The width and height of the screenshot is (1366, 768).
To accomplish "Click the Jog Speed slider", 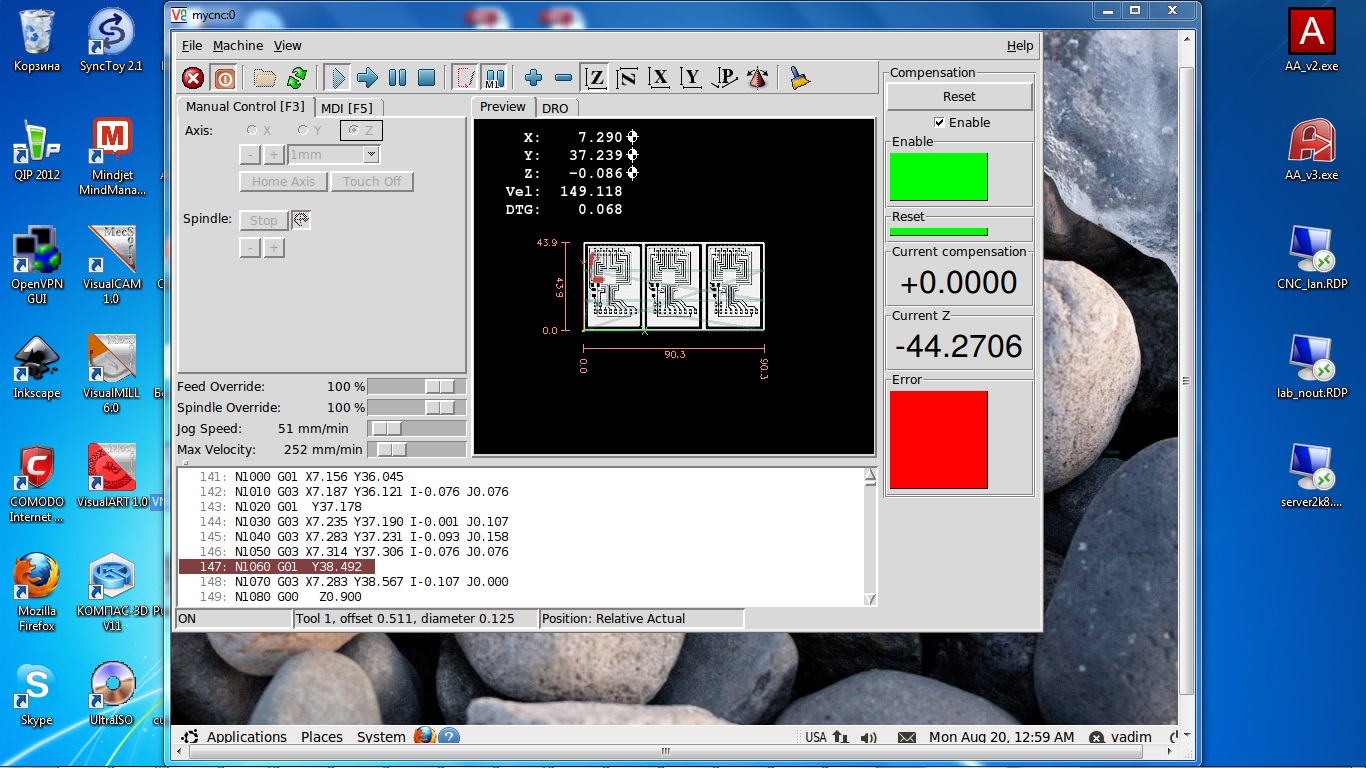I will coord(417,429).
